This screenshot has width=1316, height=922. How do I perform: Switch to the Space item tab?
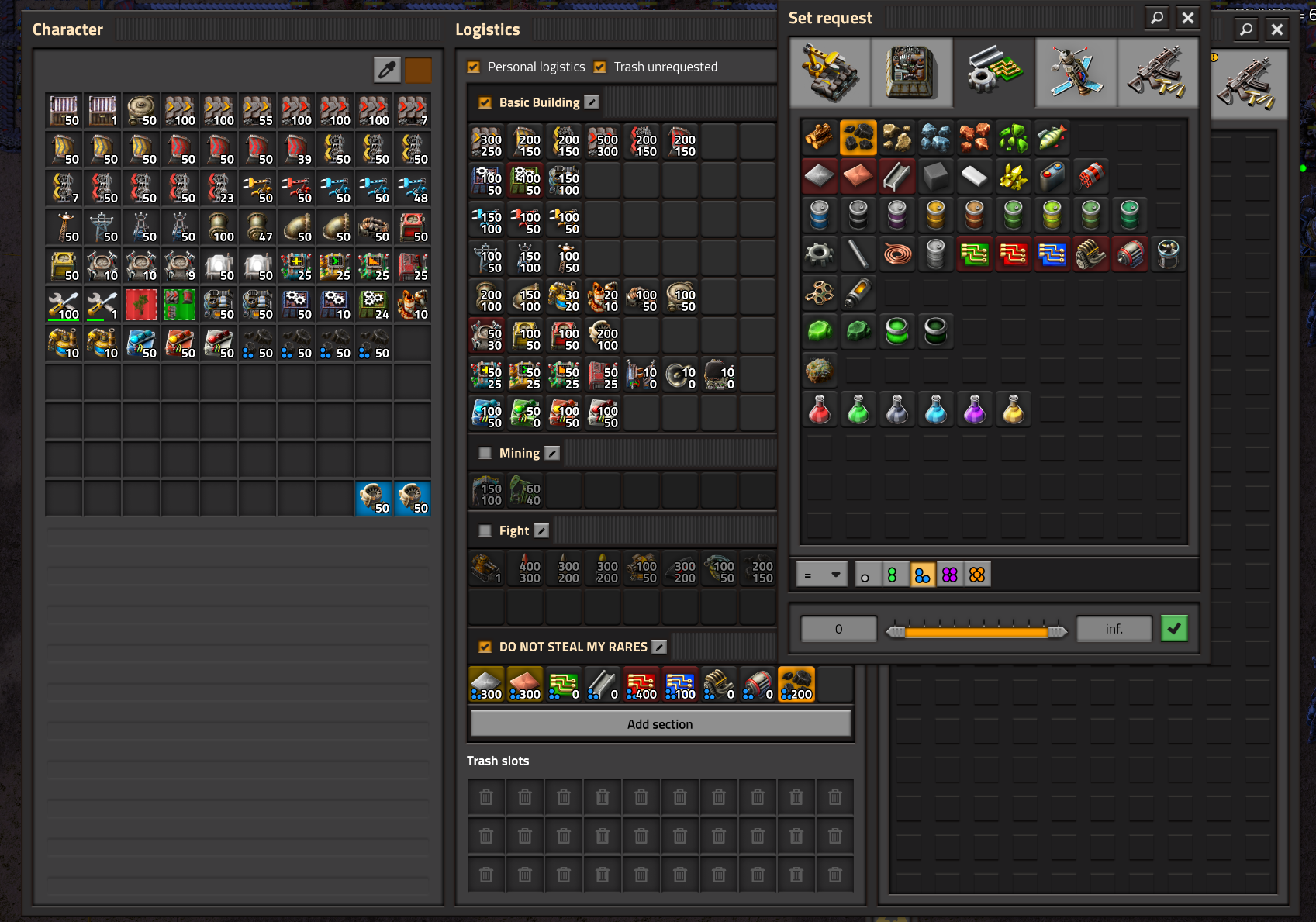pos(1076,71)
